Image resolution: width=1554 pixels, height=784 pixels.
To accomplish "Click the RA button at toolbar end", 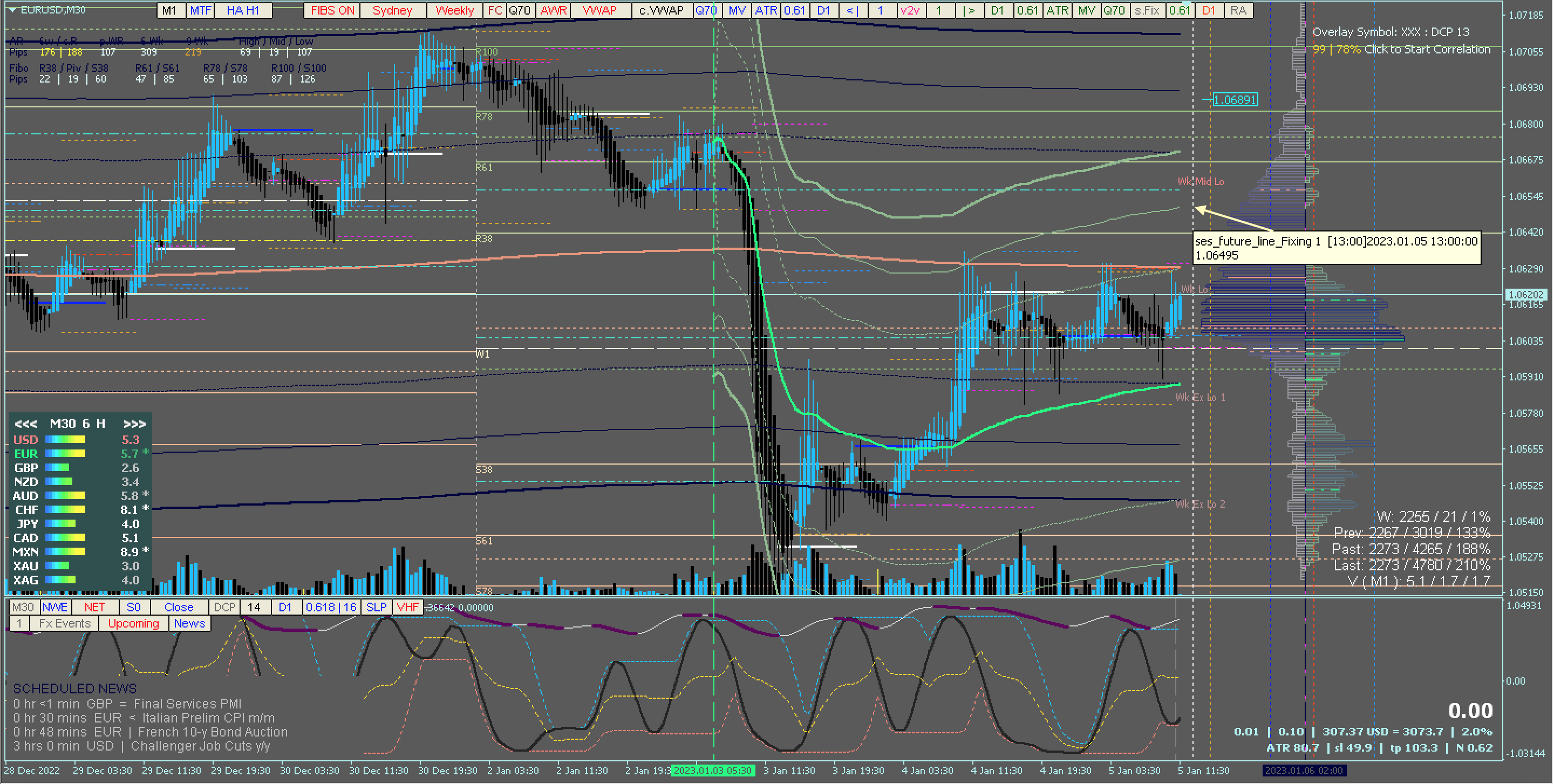I will 1238,10.
